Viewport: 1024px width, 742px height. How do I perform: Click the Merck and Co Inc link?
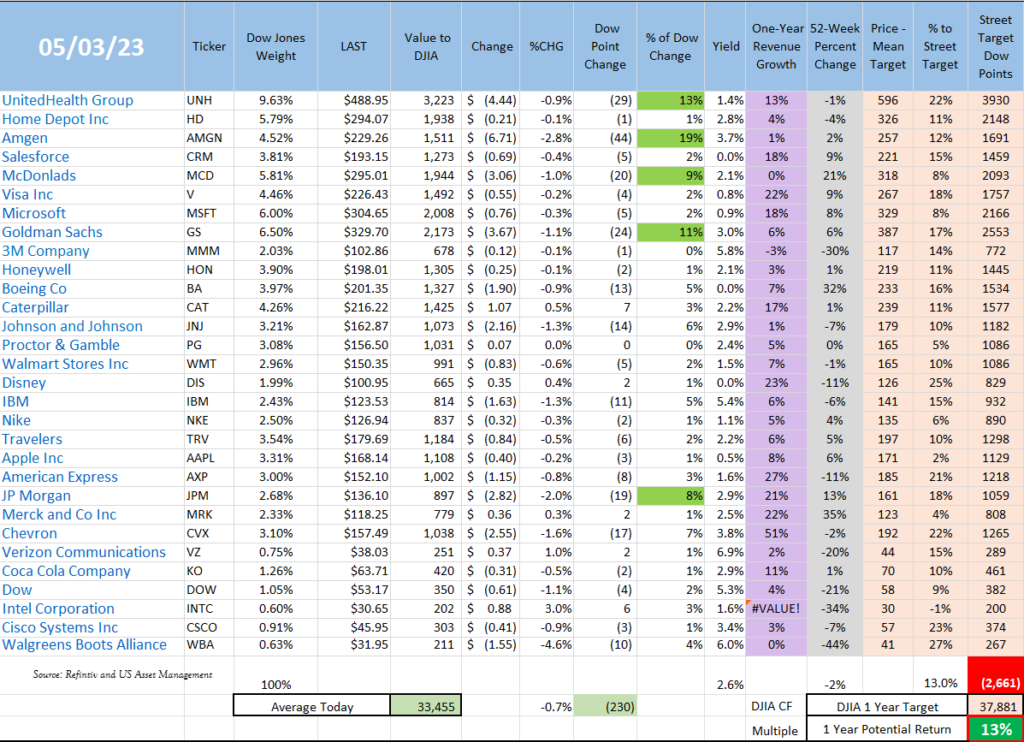[x=59, y=515]
